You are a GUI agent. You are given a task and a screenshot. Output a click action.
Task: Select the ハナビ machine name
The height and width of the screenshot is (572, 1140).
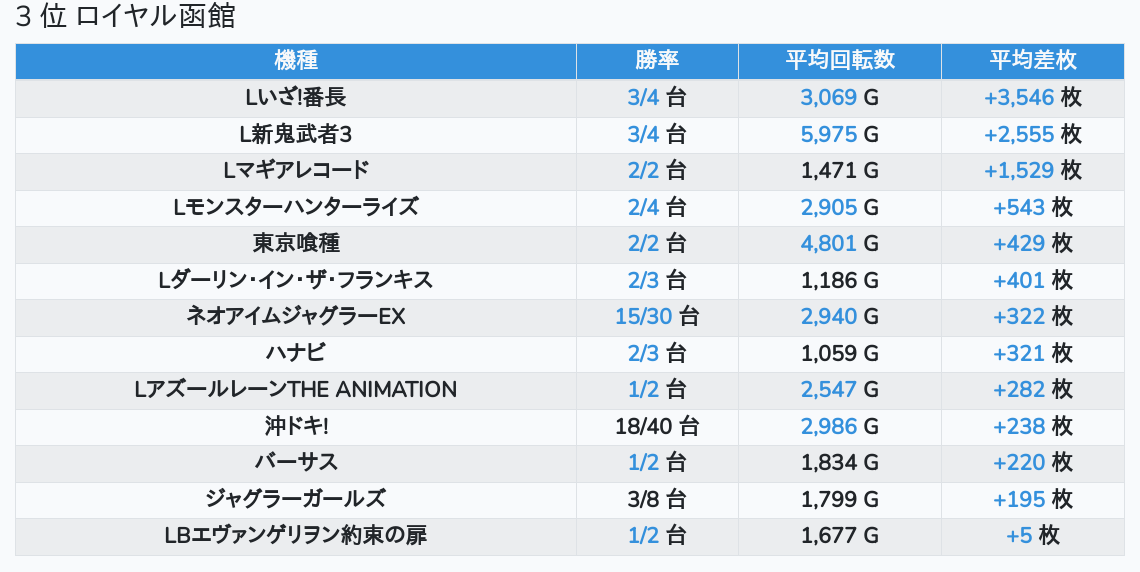pos(295,353)
